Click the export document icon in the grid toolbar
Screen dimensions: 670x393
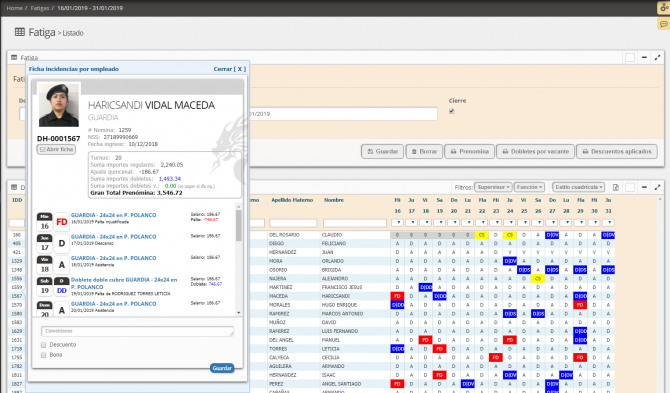click(616, 187)
